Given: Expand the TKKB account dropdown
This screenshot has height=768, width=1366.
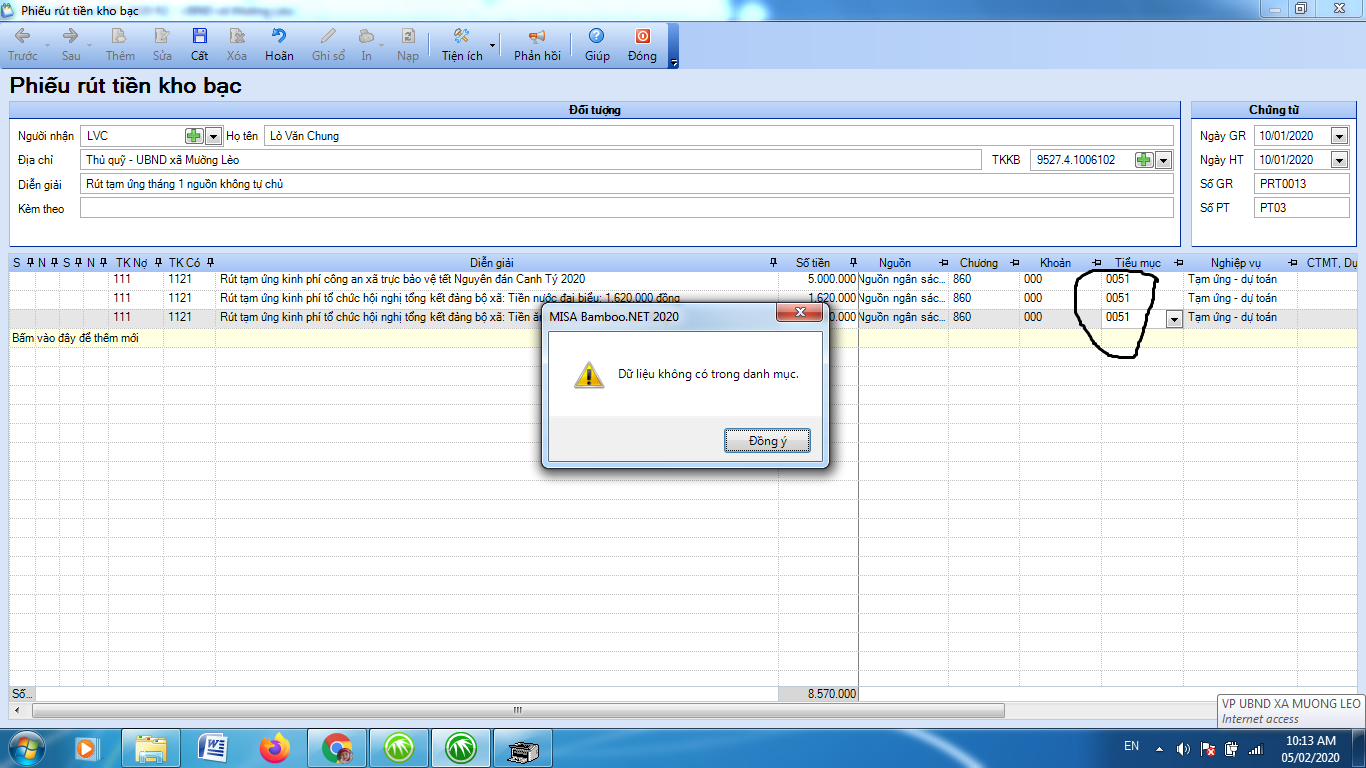Looking at the screenshot, I should [1162, 160].
